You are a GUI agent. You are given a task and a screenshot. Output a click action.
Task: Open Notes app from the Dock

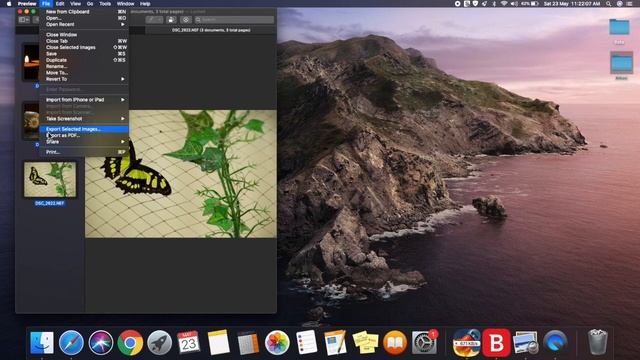click(218, 342)
